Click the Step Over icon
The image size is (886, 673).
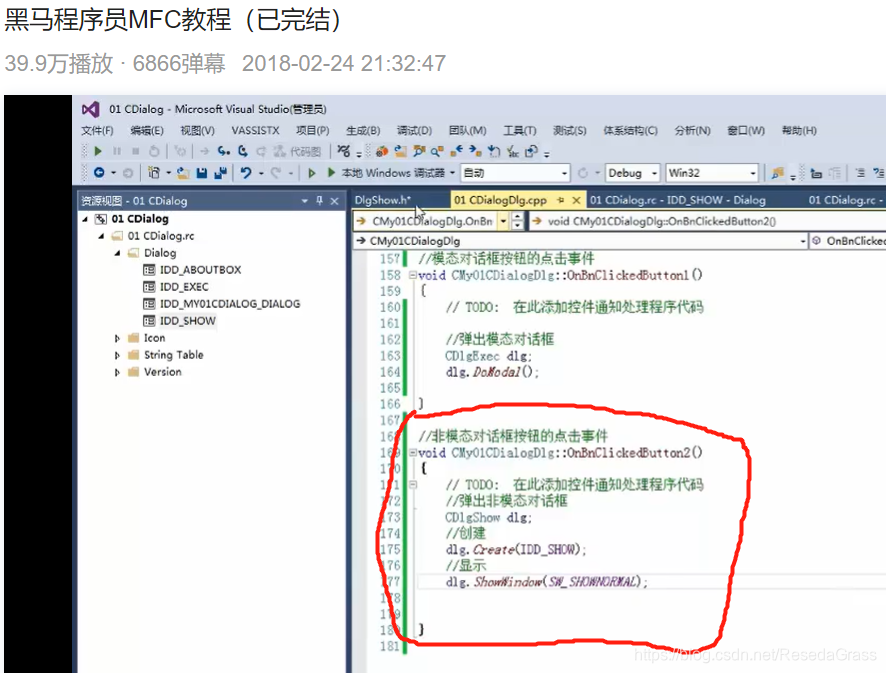click(x=243, y=151)
